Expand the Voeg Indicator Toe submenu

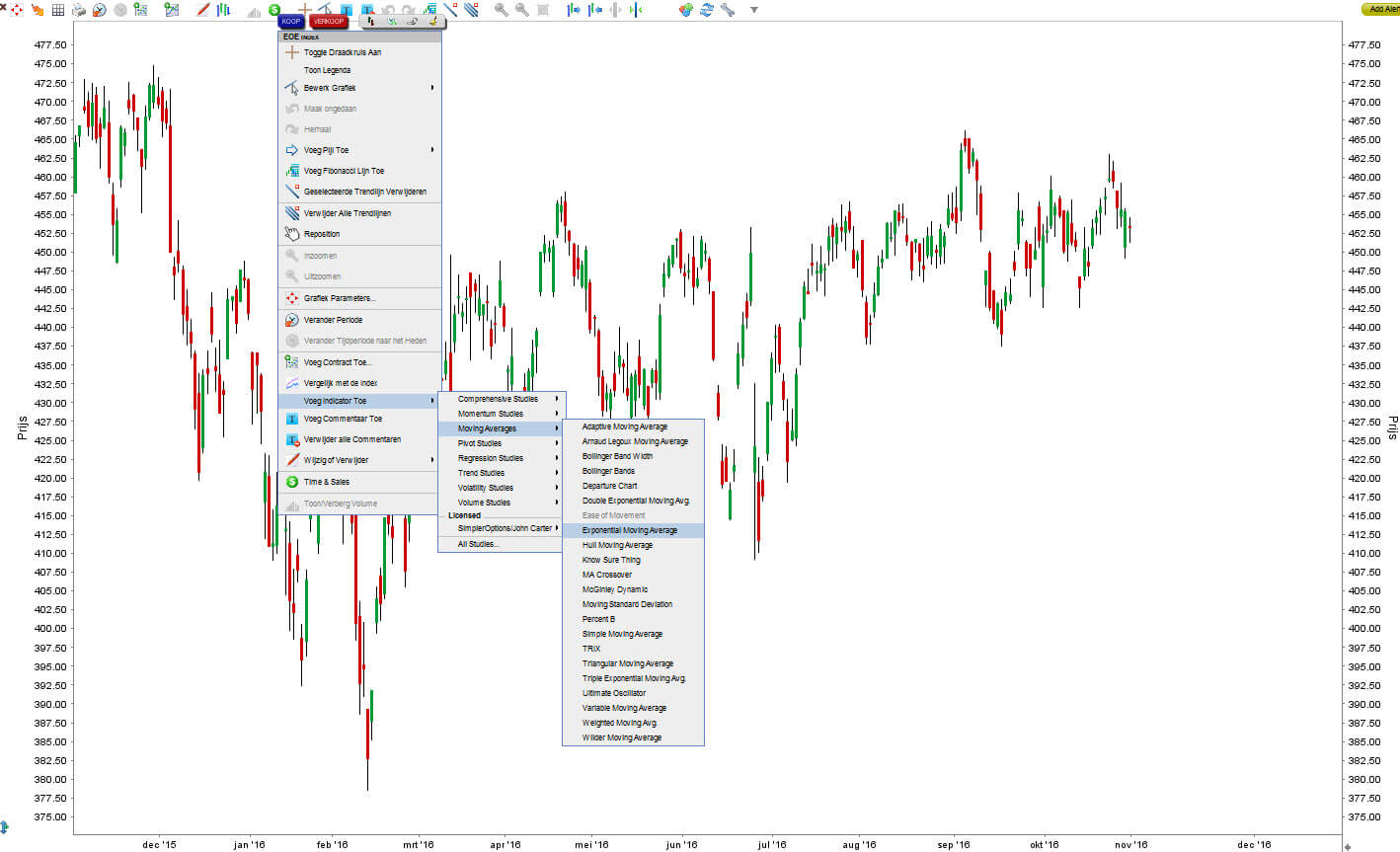click(359, 401)
